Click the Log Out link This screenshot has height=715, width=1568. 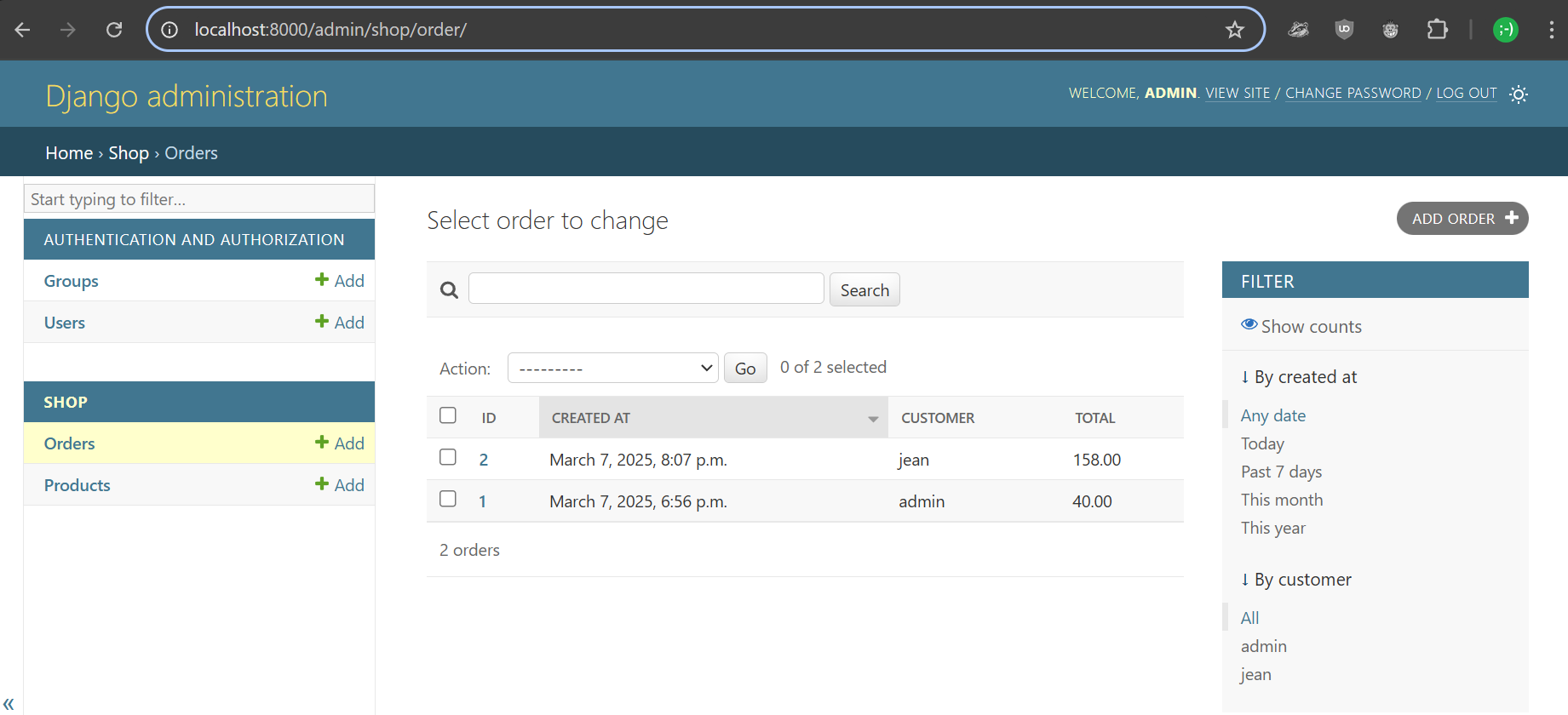pyautogui.click(x=1466, y=94)
